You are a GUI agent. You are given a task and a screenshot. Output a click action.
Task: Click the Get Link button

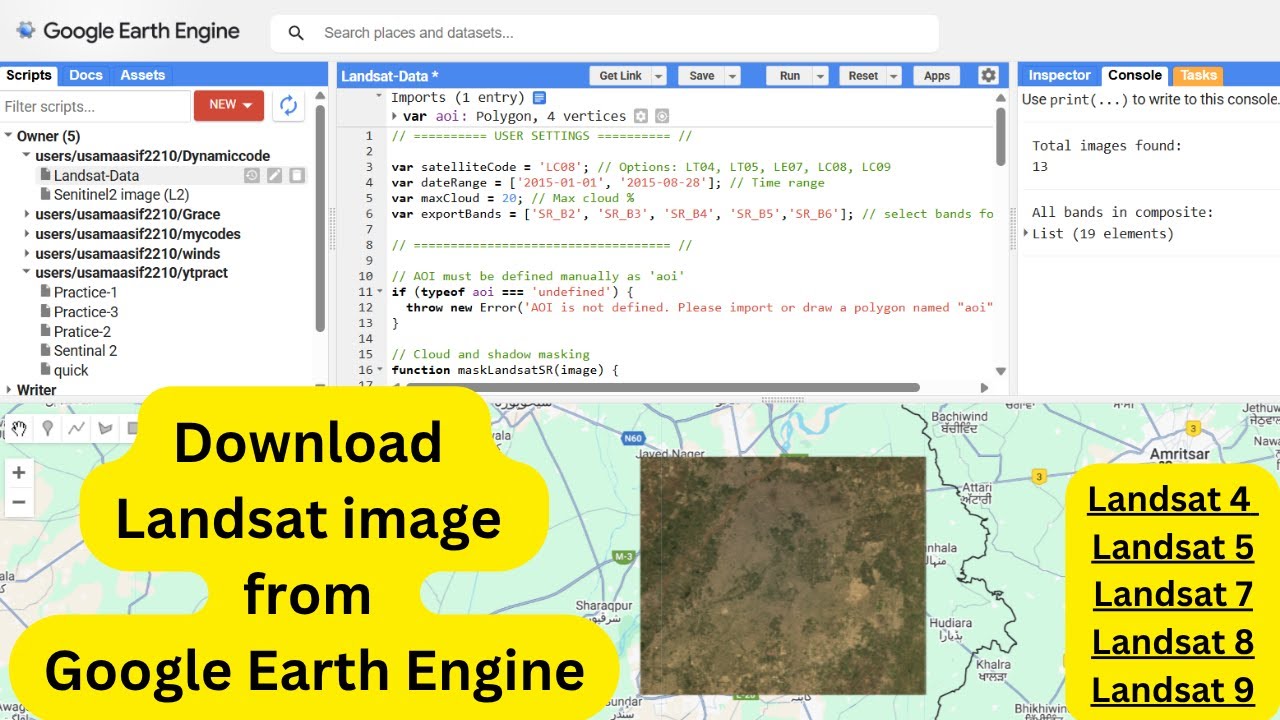(x=621, y=76)
